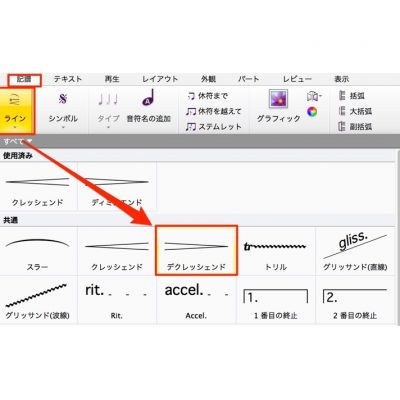Expand the すべて filter dropdown
Image resolution: width=400 pixels, height=400 pixels.
click(17, 142)
